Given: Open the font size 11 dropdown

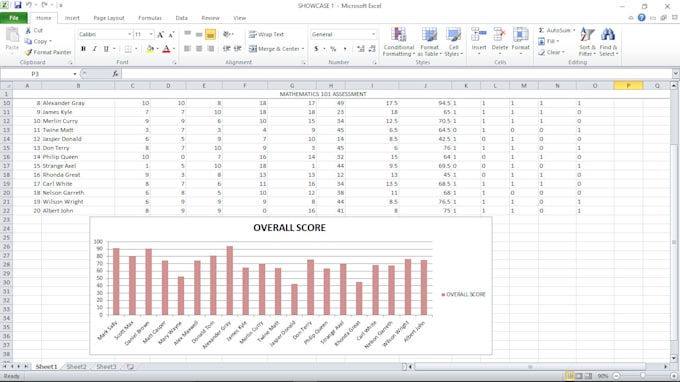Looking at the screenshot, I should 151,34.
